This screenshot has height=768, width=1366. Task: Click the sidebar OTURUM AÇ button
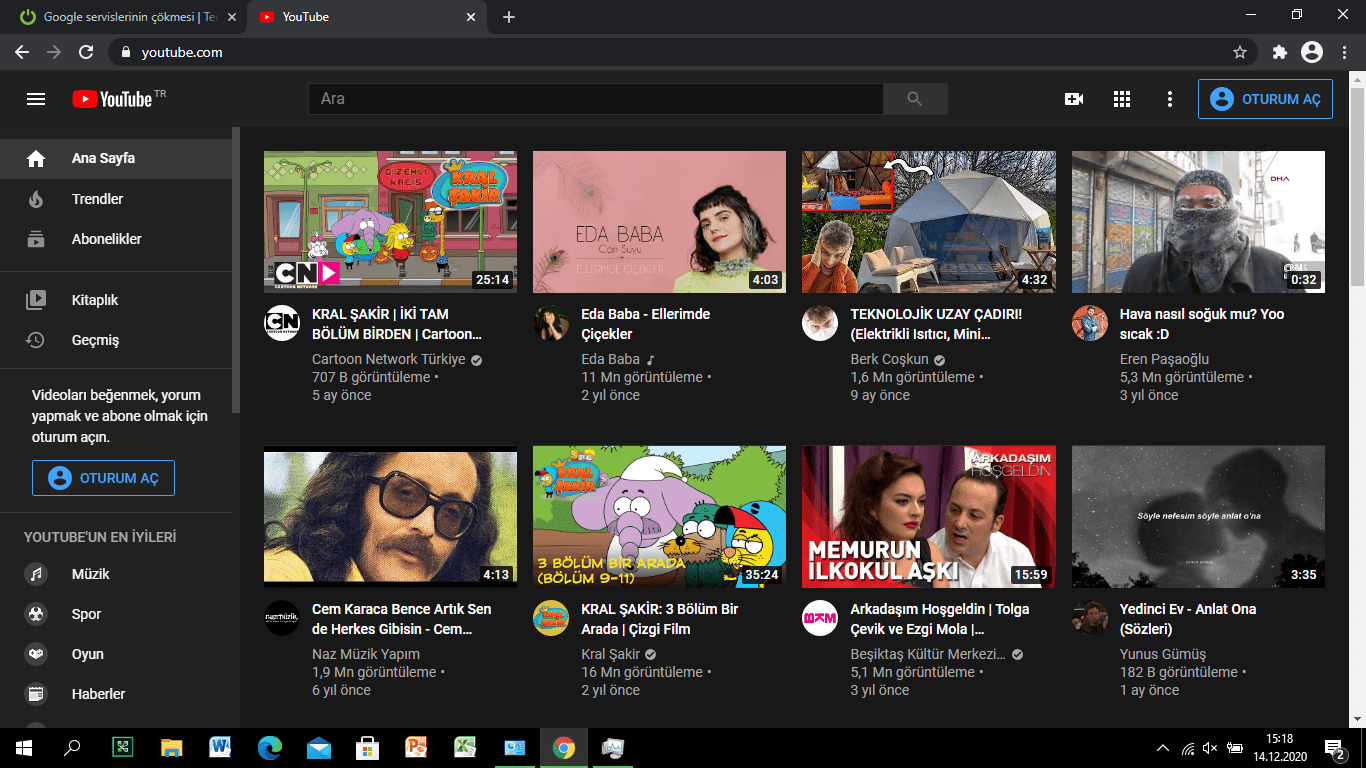coord(103,478)
